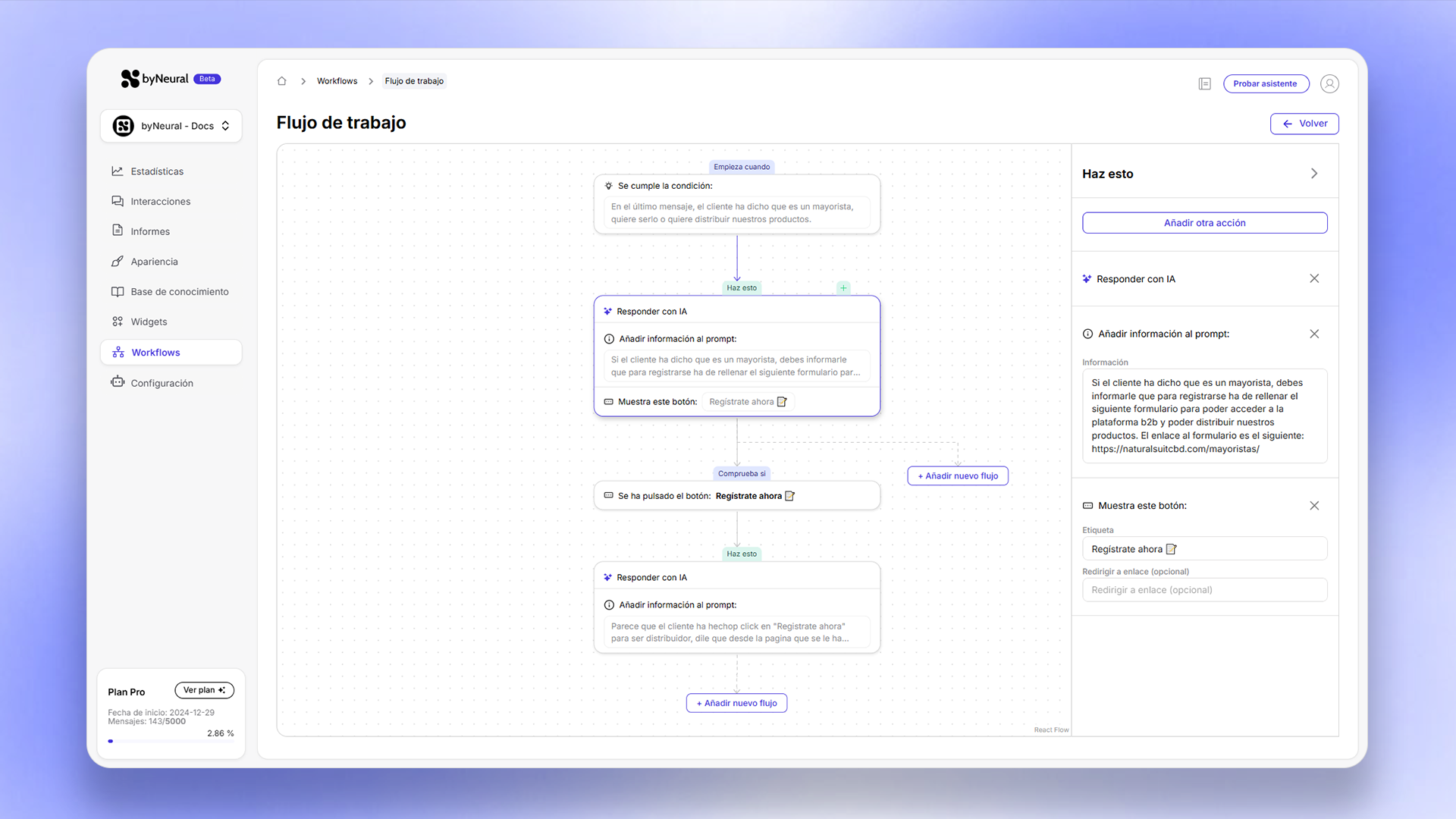Click the green plus on Haz esto node
This screenshot has height=819, width=1456.
843,288
